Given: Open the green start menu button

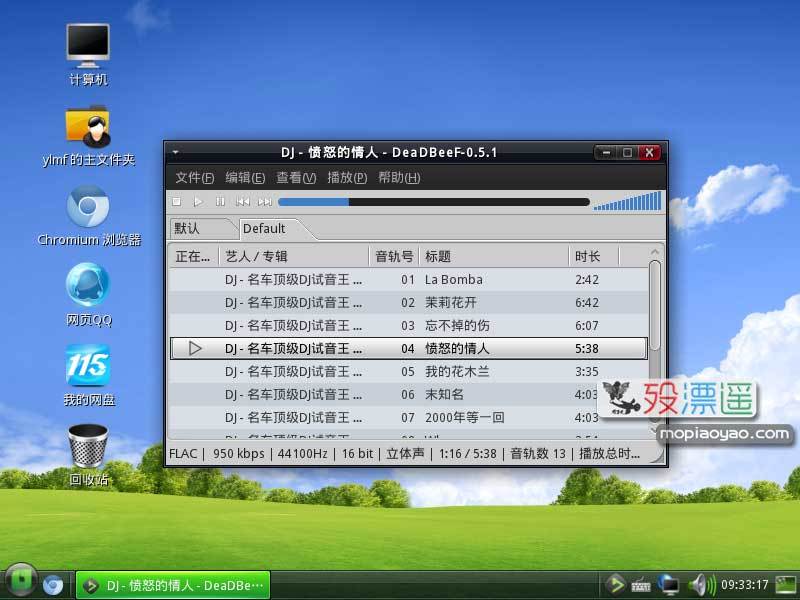Looking at the screenshot, I should click(21, 581).
